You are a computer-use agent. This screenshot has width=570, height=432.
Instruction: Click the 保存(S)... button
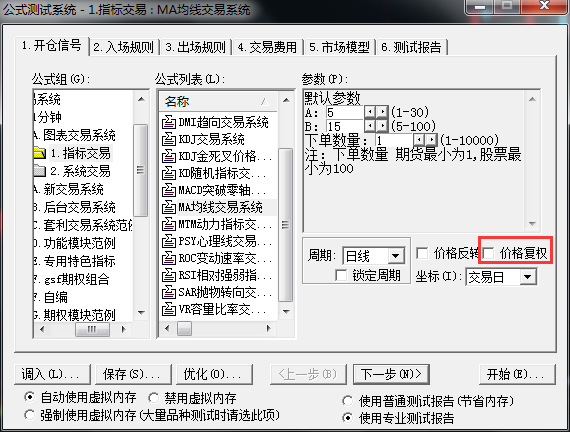coord(133,375)
